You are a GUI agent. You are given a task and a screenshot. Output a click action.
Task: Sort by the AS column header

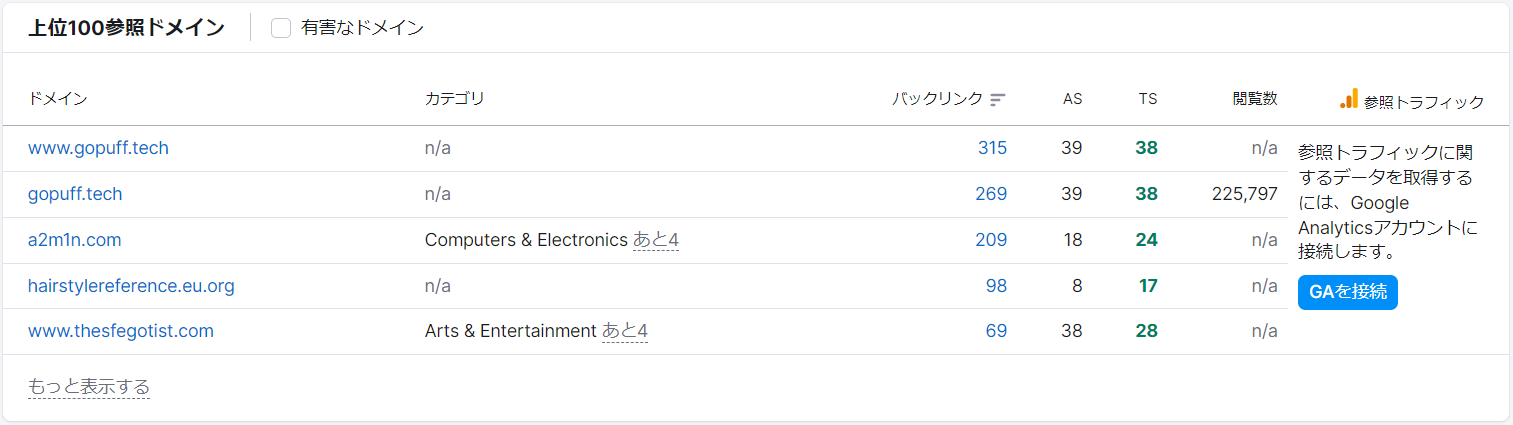1072,99
